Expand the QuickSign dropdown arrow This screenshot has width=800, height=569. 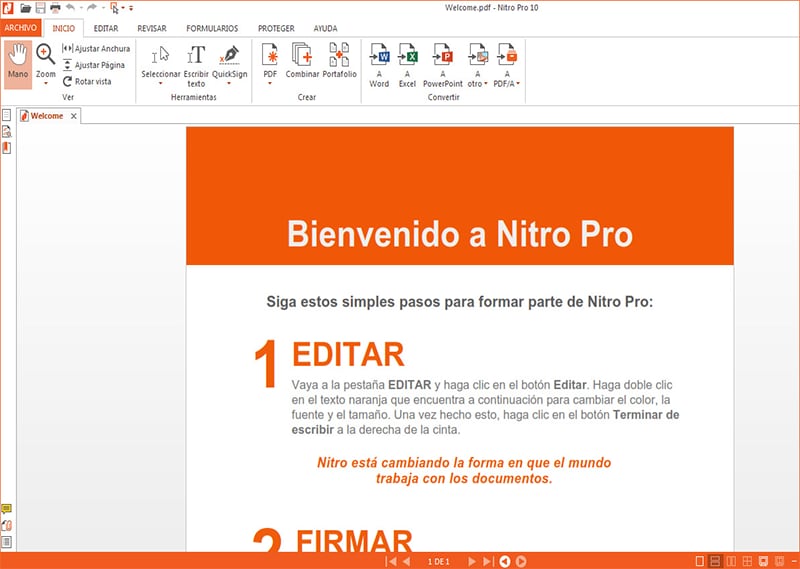pyautogui.click(x=230, y=83)
